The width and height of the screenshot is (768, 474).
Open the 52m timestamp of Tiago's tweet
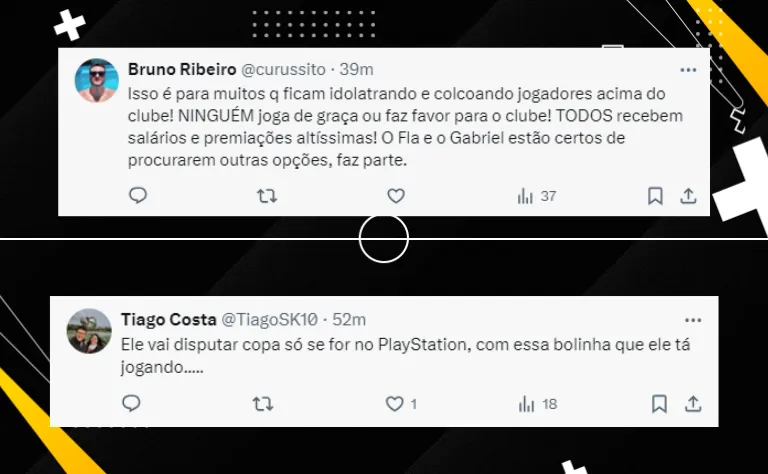tap(349, 320)
